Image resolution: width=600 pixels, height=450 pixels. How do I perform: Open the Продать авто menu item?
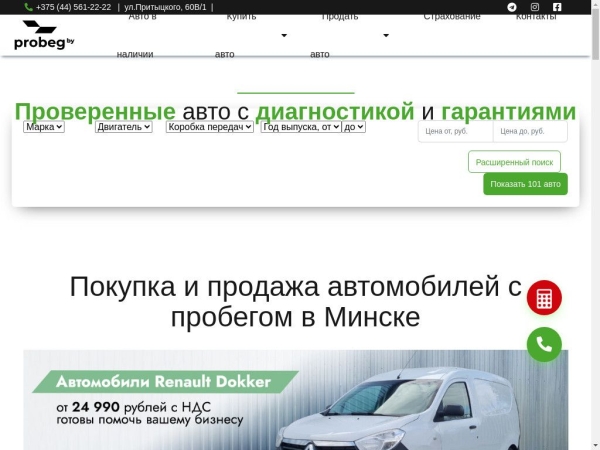(x=334, y=35)
